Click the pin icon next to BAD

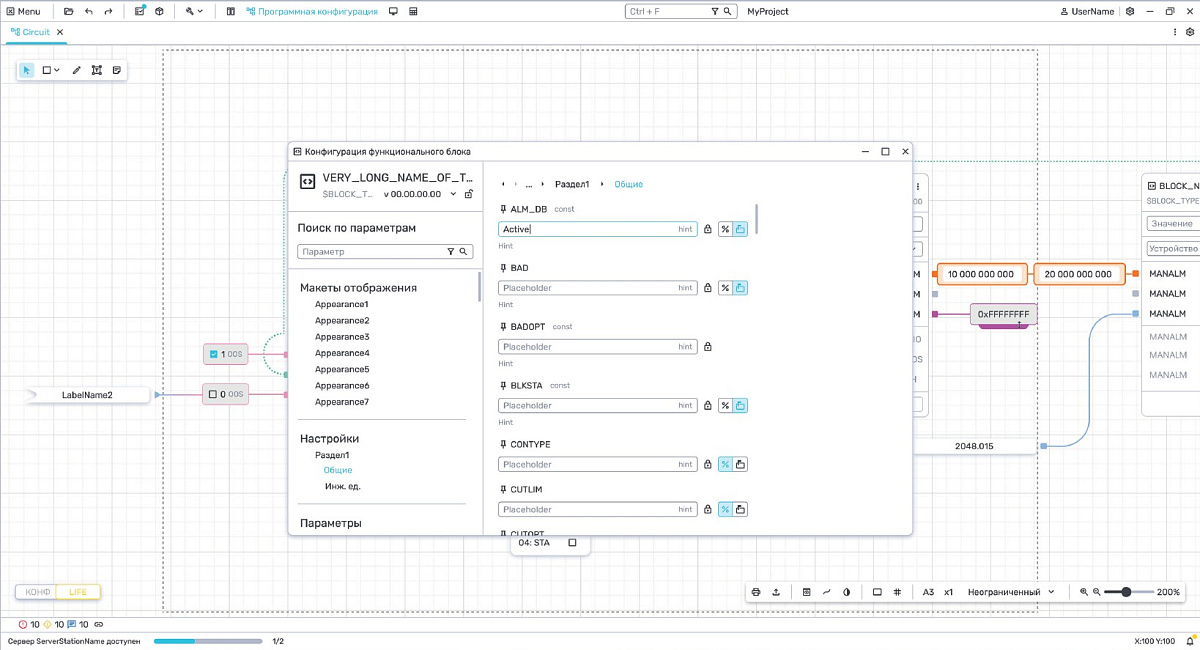[503, 268]
